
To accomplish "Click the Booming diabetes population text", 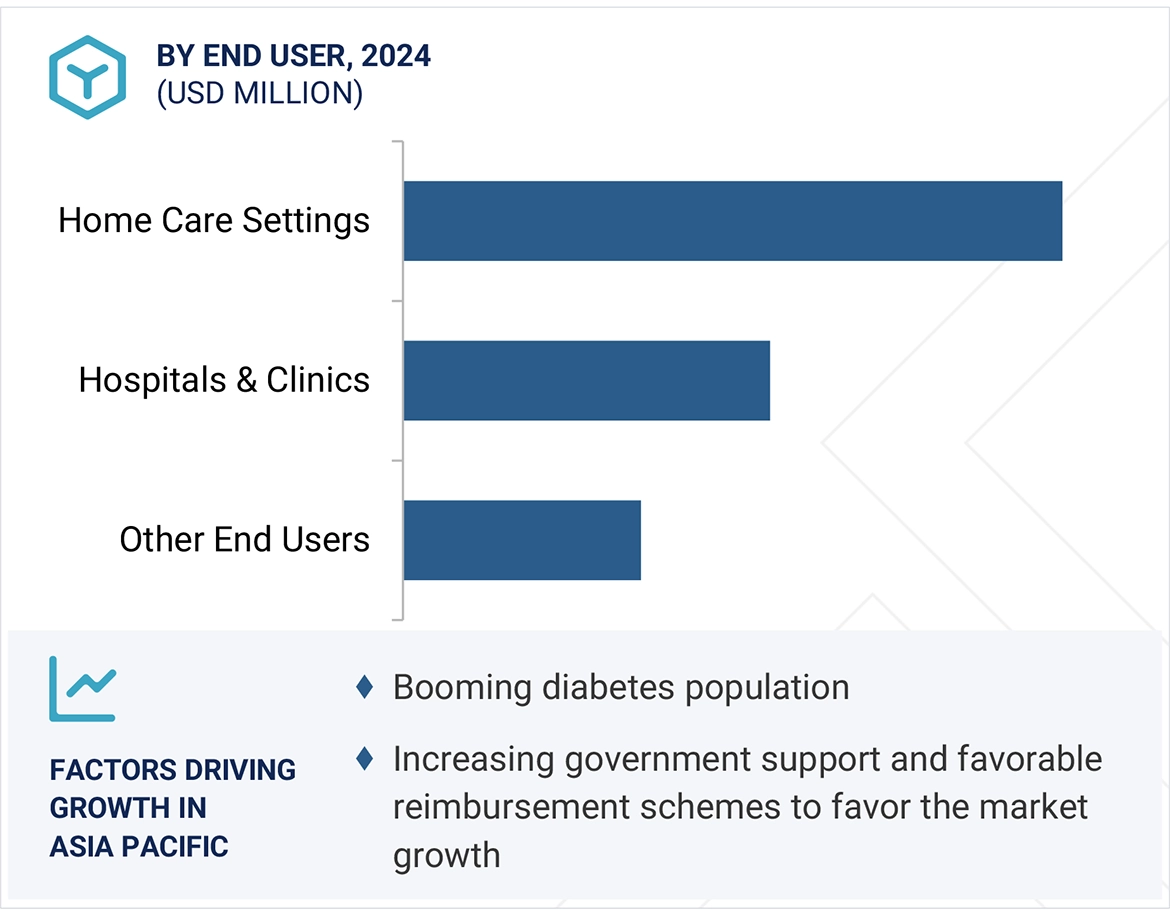I will [x=621, y=687].
